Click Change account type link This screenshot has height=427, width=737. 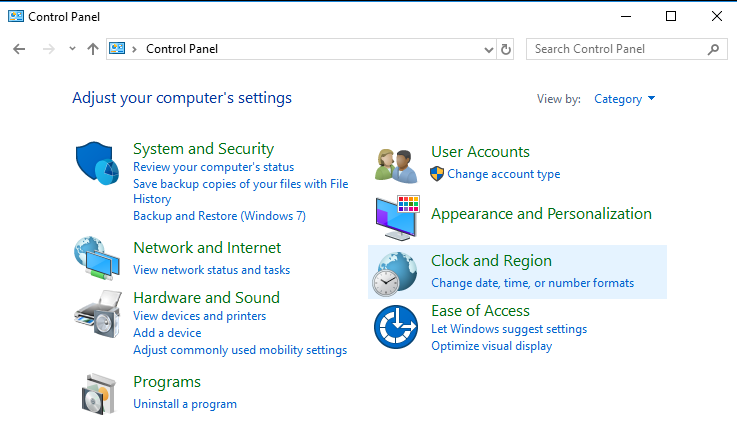[x=503, y=174]
